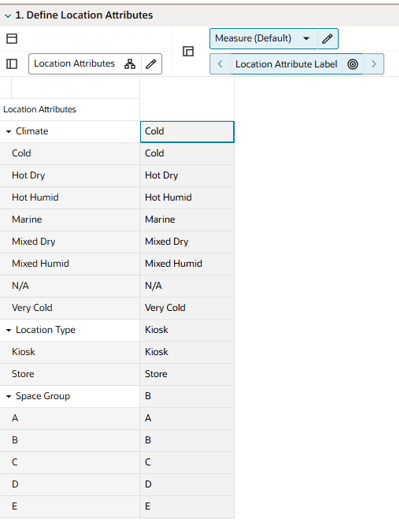
Task: Select the Mixed Dry row header
Action: click(70, 242)
